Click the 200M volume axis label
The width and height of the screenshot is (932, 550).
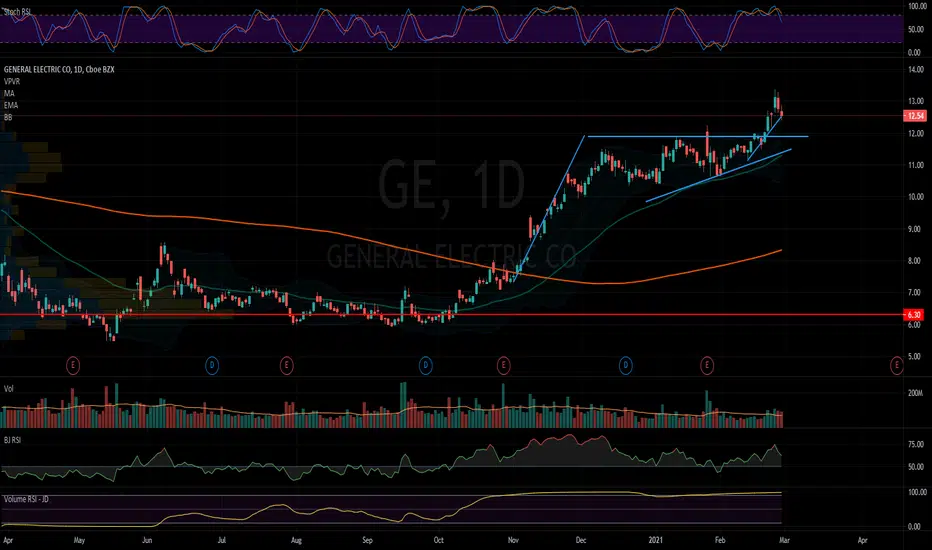click(x=915, y=393)
